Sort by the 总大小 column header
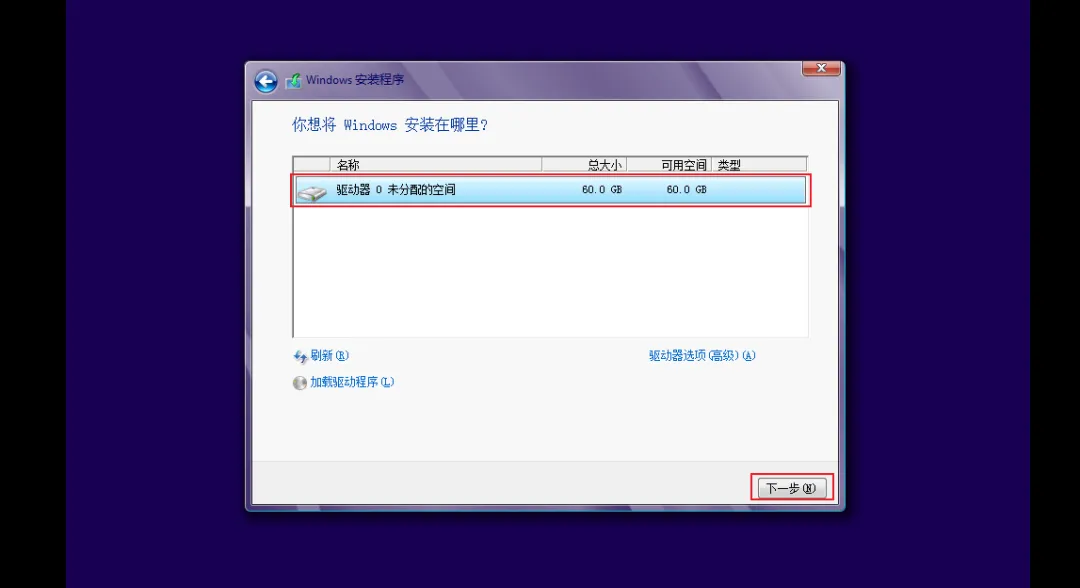The image size is (1080, 588). tap(584, 165)
